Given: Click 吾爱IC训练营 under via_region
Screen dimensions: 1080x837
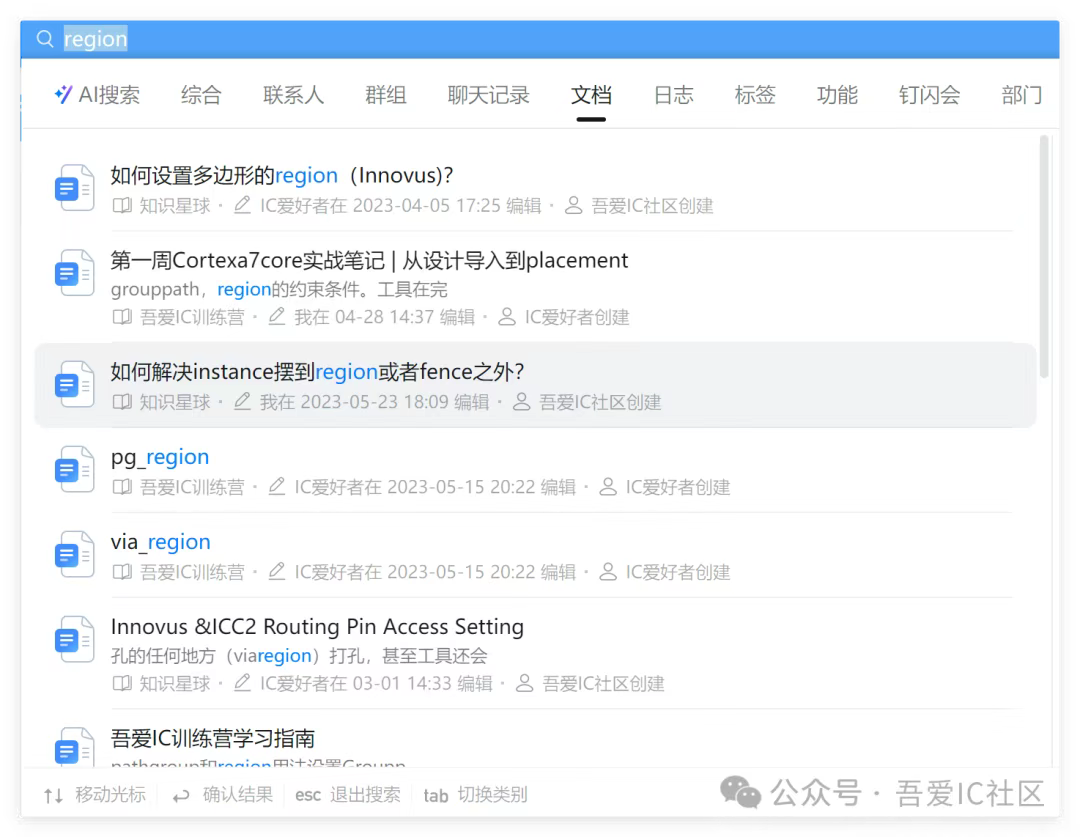Looking at the screenshot, I should click(x=192, y=572).
